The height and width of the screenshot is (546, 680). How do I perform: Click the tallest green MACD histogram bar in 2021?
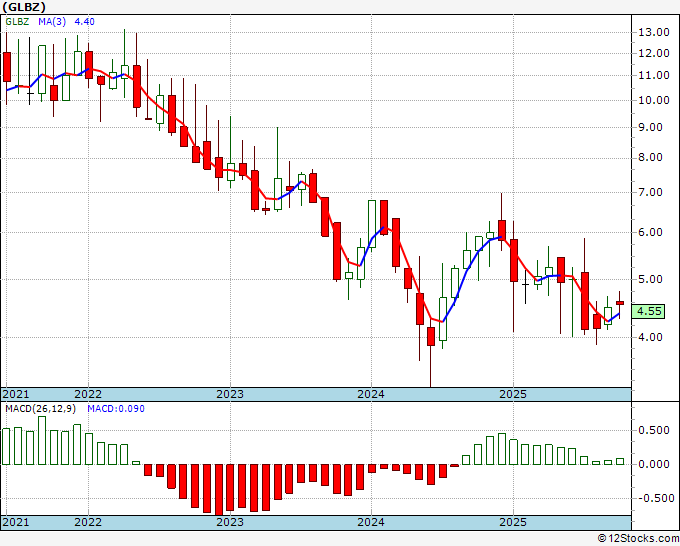42,441
